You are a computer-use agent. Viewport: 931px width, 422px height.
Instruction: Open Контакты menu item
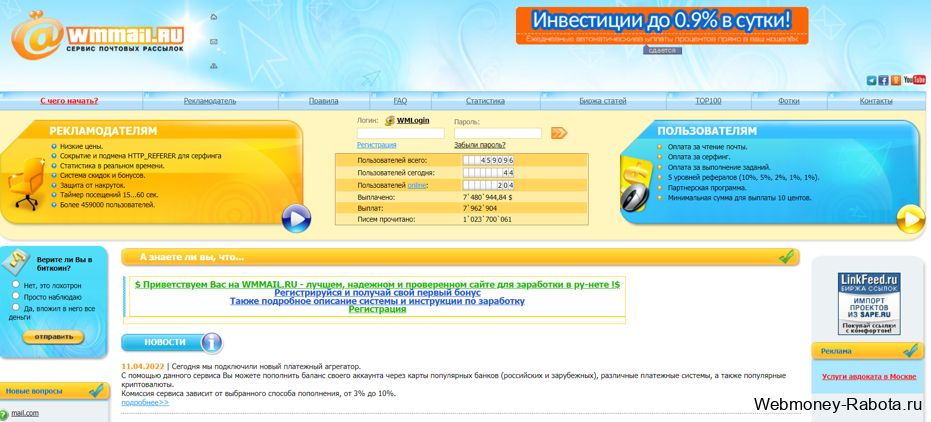click(x=876, y=101)
